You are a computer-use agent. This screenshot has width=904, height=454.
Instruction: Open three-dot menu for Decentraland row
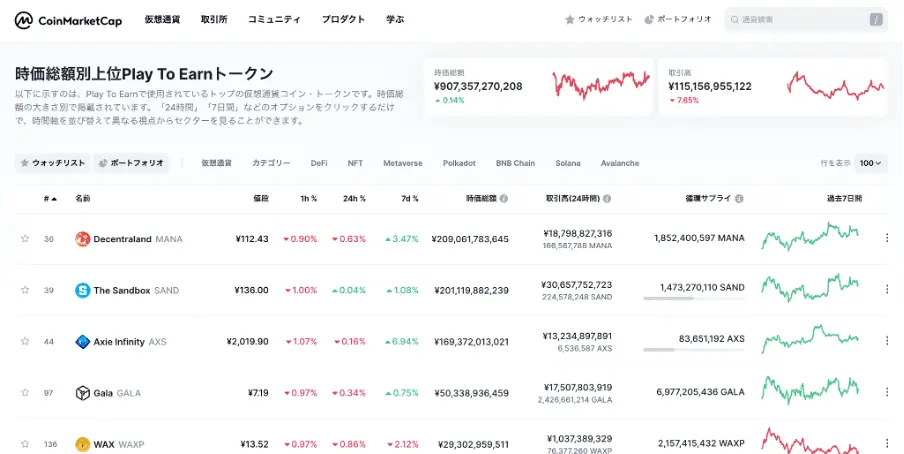[x=887, y=238]
